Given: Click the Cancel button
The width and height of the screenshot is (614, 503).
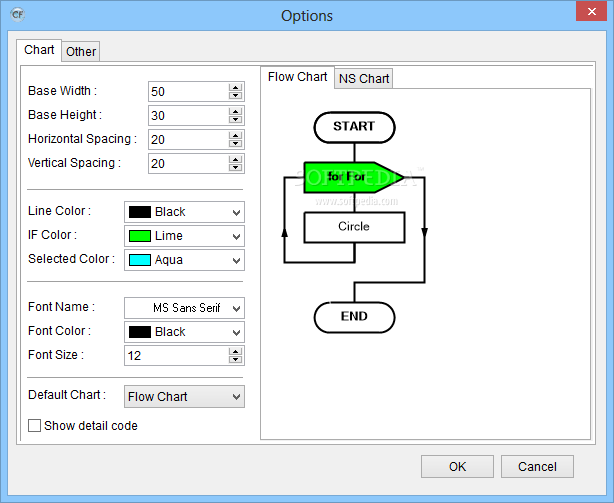Looking at the screenshot, I should 537,467.
